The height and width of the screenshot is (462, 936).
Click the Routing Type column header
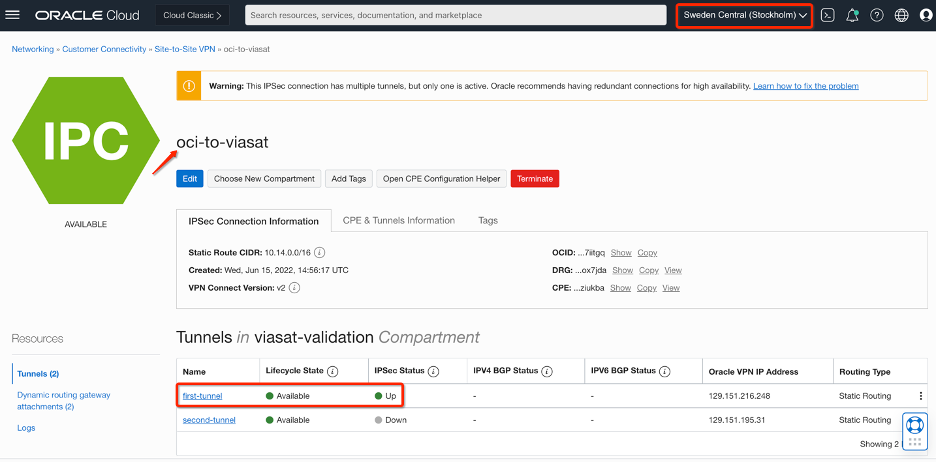coord(864,372)
